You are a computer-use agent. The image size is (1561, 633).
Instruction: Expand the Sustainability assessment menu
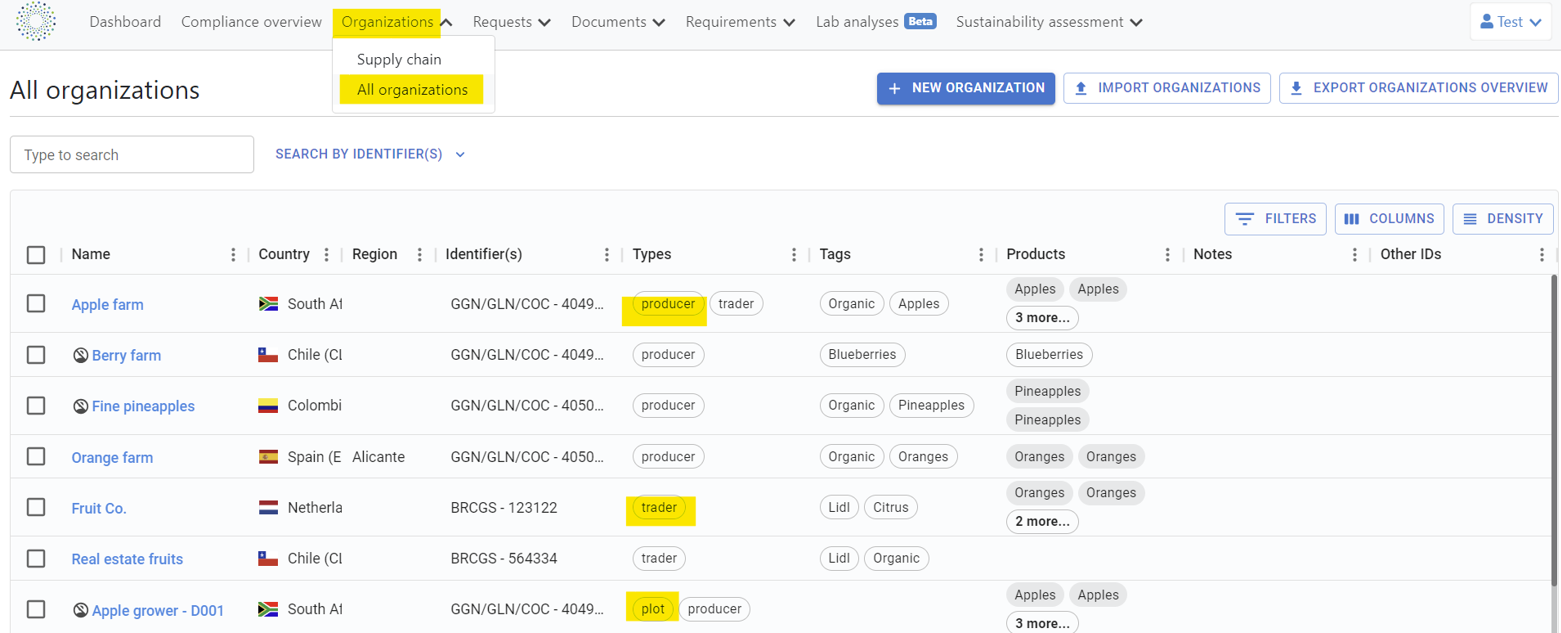click(1049, 22)
